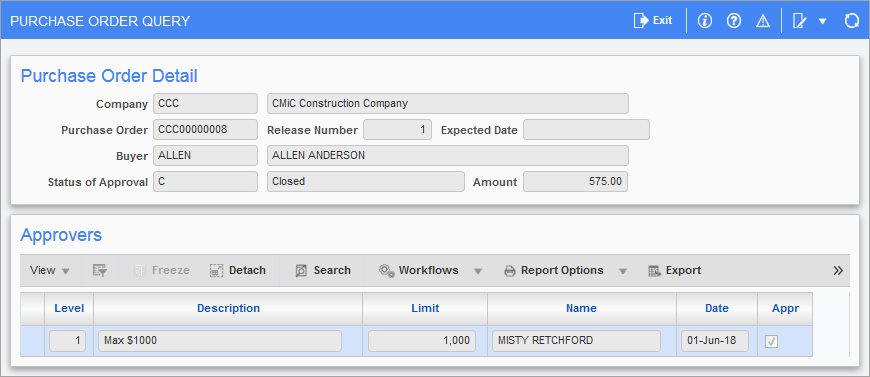Image resolution: width=870 pixels, height=377 pixels.
Task: Click the query-by-example filter icon
Action: (100, 270)
